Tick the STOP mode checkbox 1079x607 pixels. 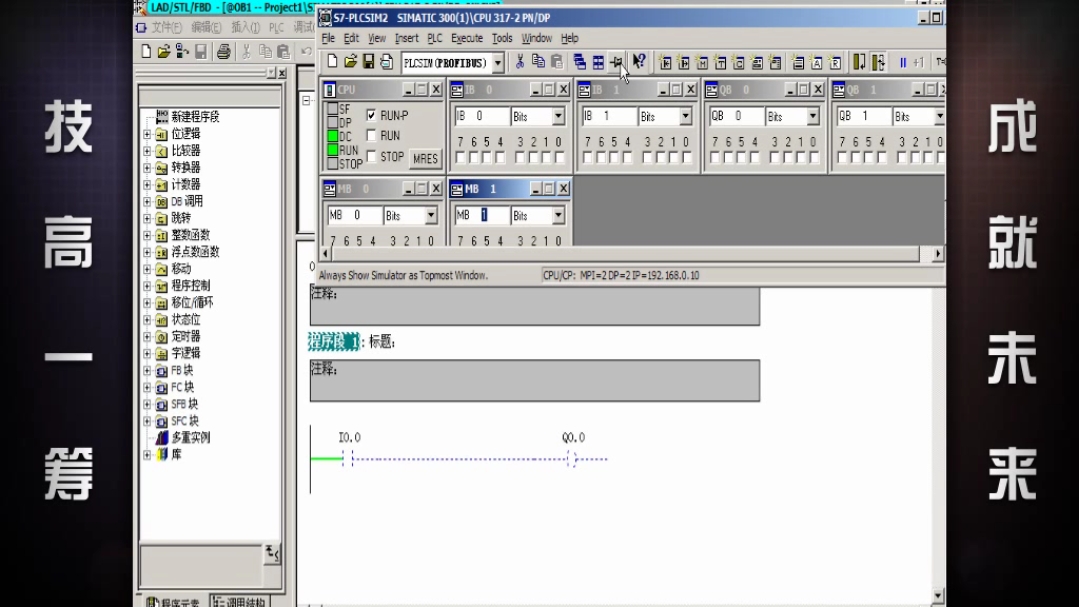pos(372,157)
